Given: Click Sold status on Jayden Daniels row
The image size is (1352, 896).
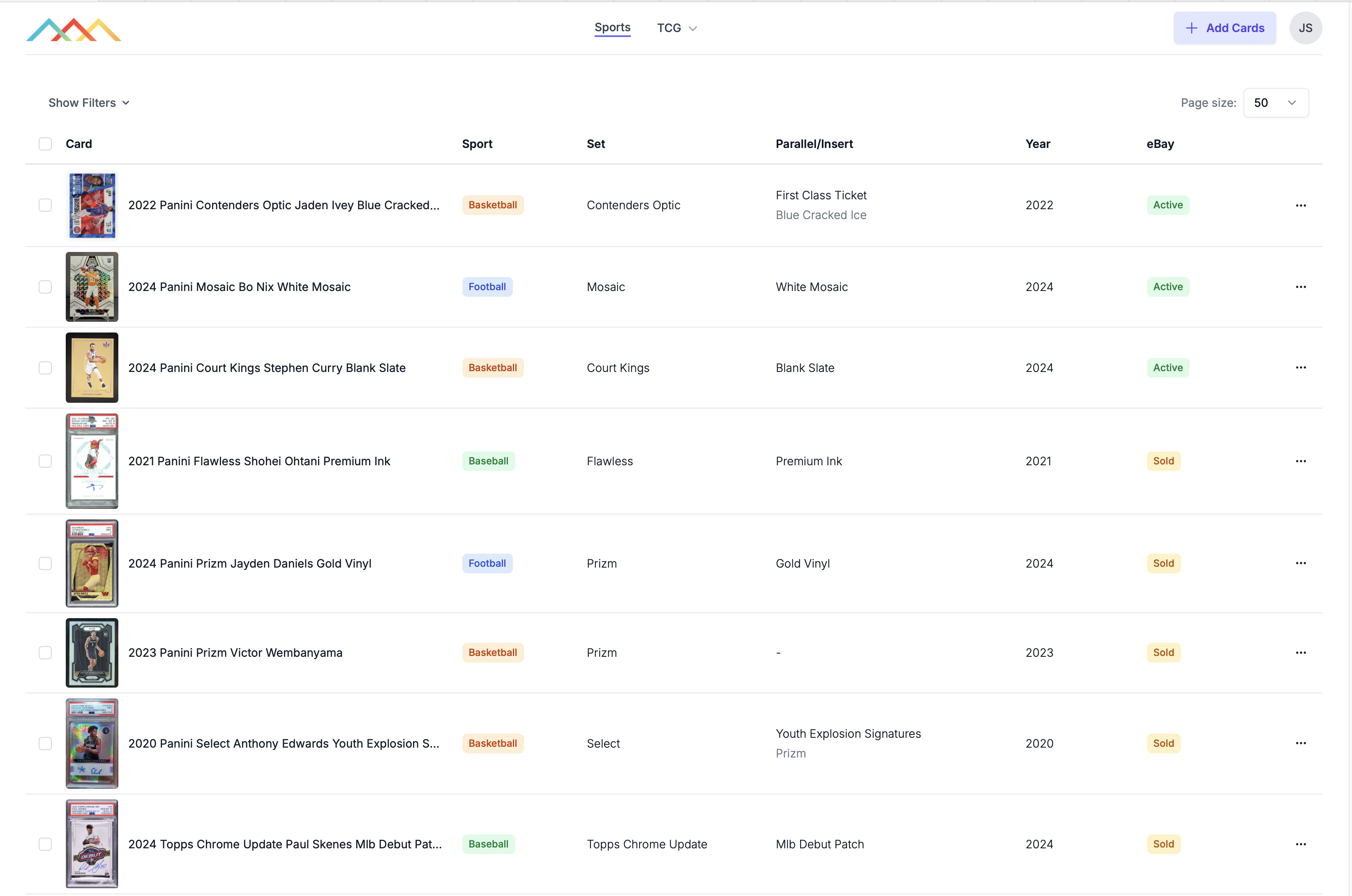Looking at the screenshot, I should [1163, 563].
